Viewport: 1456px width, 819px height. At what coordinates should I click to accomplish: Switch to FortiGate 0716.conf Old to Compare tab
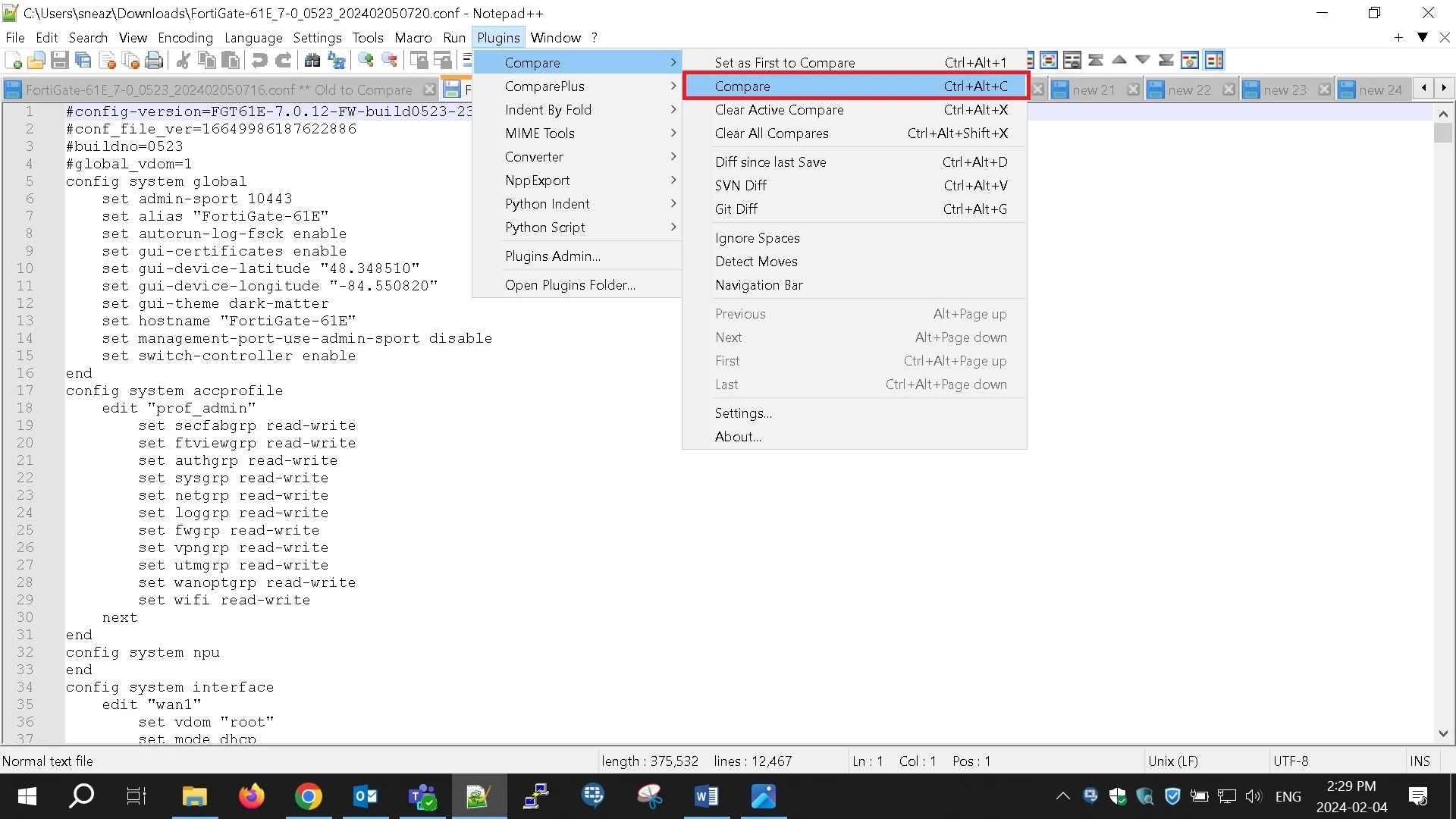(x=219, y=89)
